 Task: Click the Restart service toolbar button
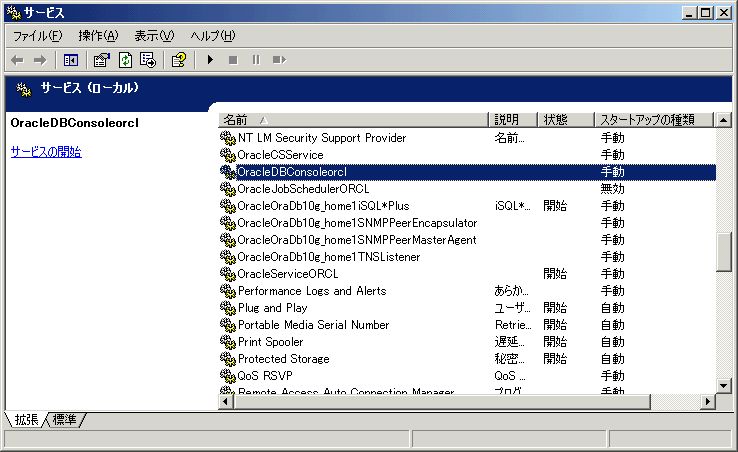pyautogui.click(x=279, y=60)
